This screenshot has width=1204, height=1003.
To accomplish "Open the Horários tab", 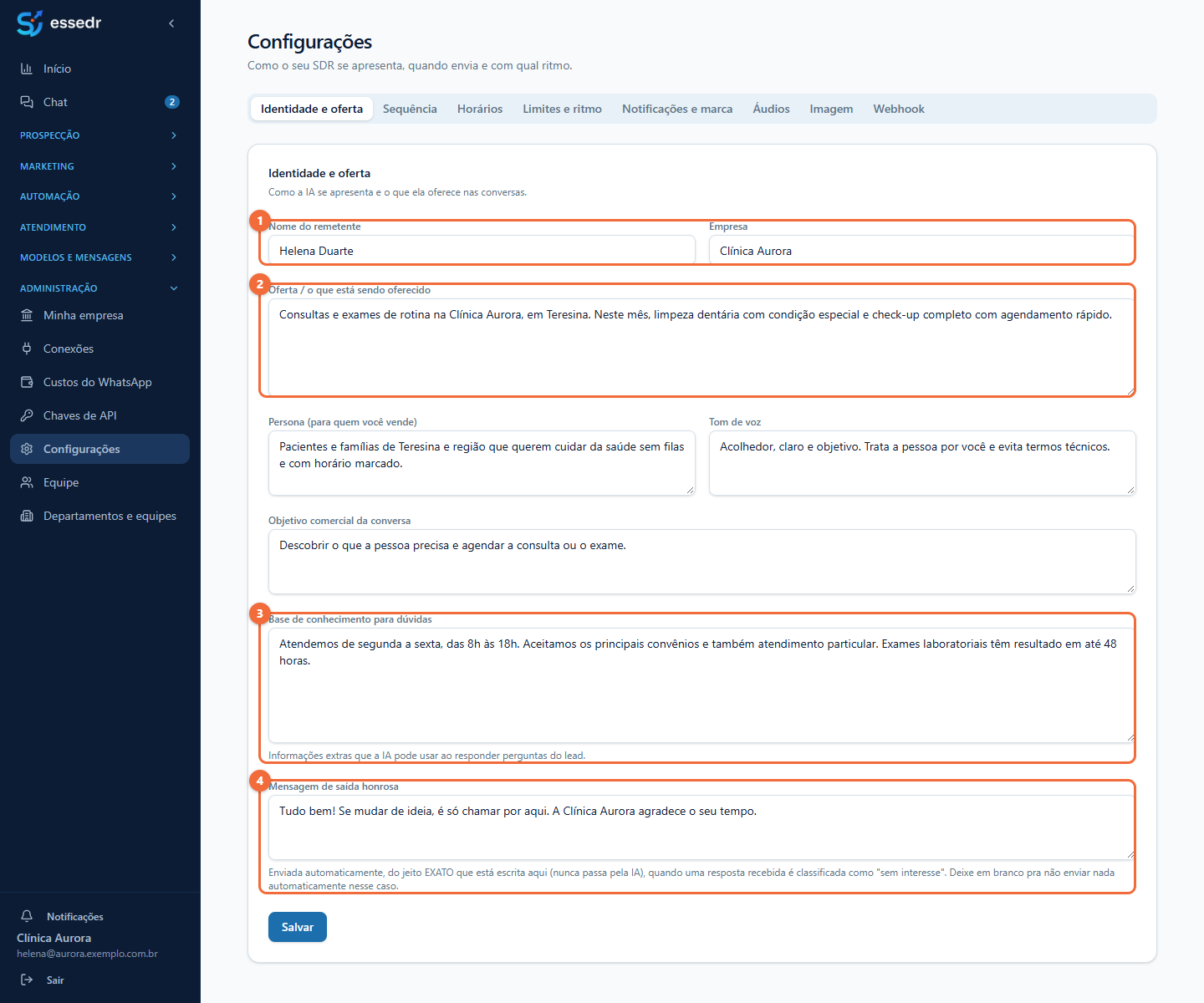I will coord(480,109).
